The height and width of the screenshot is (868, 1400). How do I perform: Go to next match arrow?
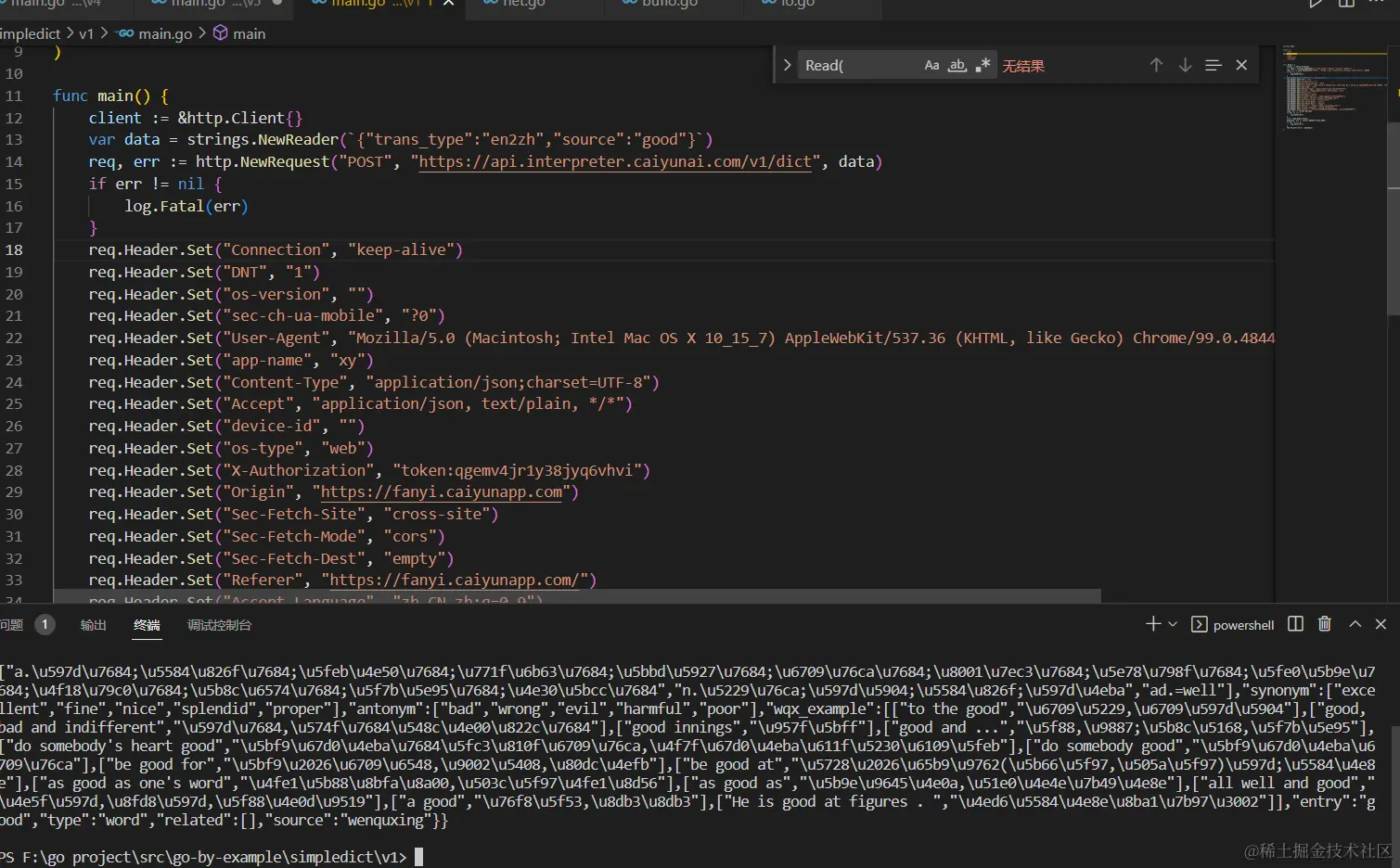coord(1185,66)
